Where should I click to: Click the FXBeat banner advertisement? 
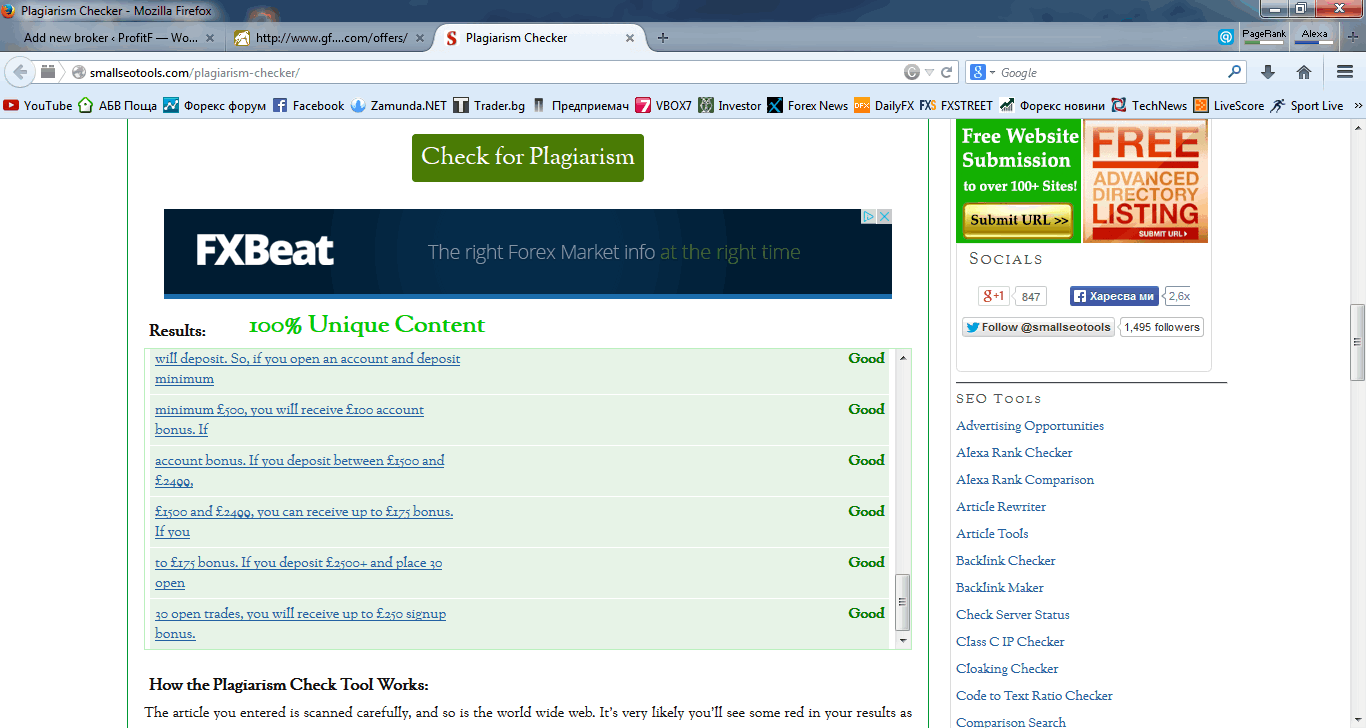point(528,253)
